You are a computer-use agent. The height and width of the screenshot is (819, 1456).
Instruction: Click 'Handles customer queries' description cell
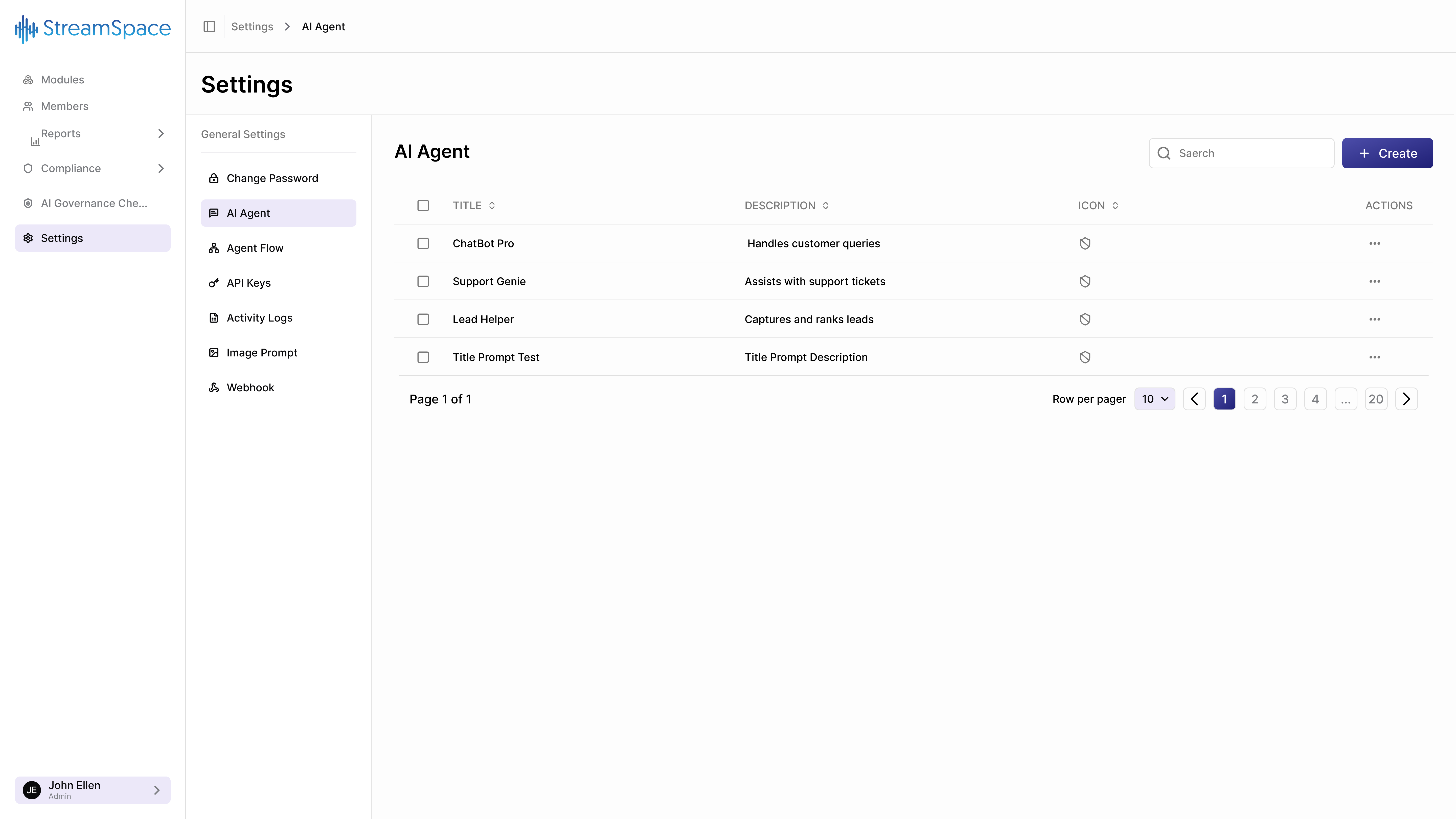click(813, 244)
